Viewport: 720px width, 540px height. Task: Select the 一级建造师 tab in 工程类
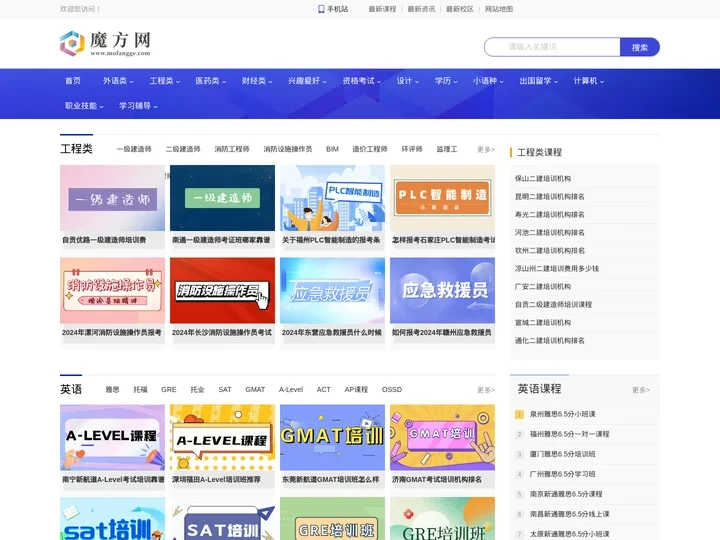(134, 149)
